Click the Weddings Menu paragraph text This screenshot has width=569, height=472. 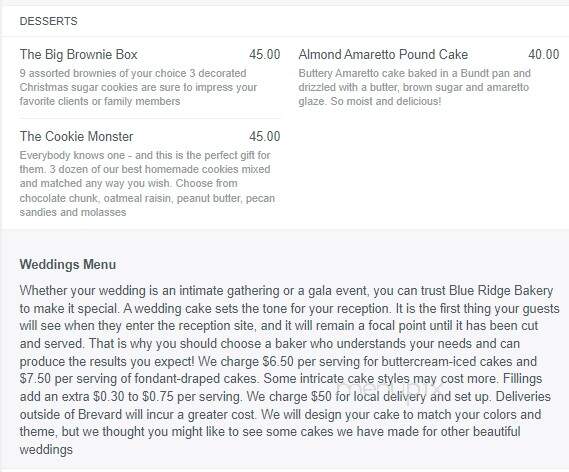[x=290, y=370]
